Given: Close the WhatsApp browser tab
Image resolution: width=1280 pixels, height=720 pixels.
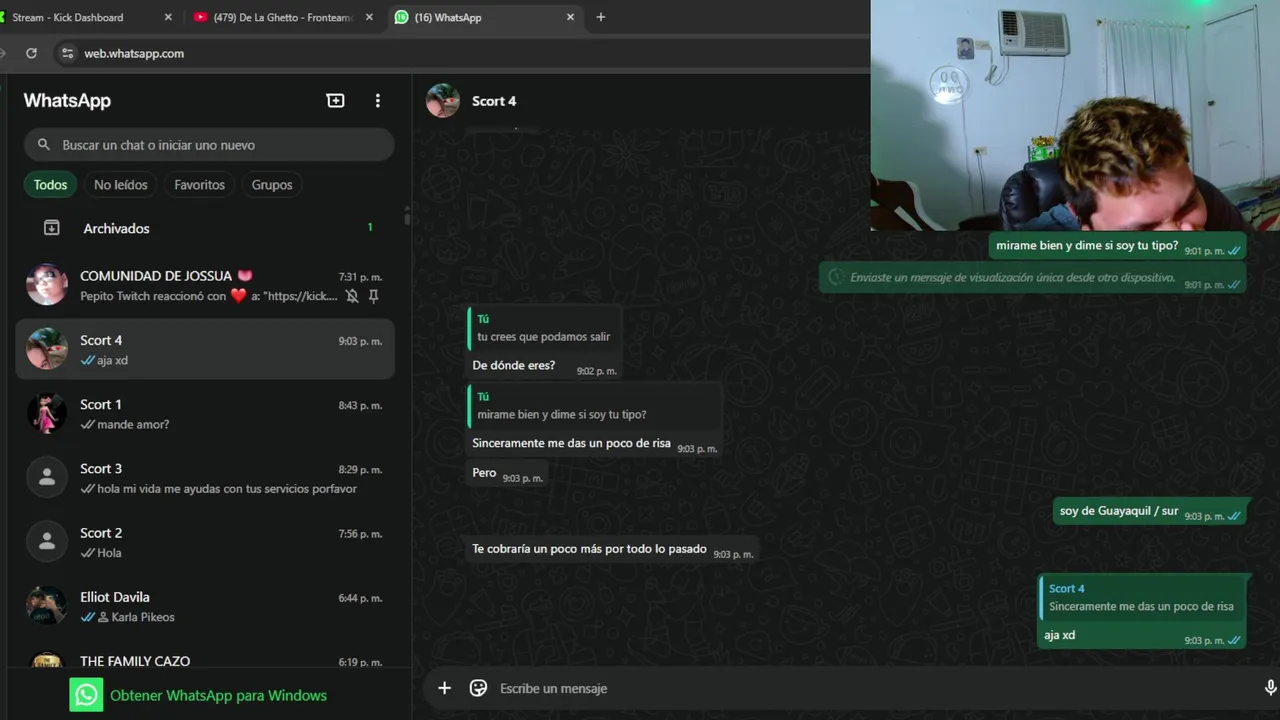Looking at the screenshot, I should point(570,17).
